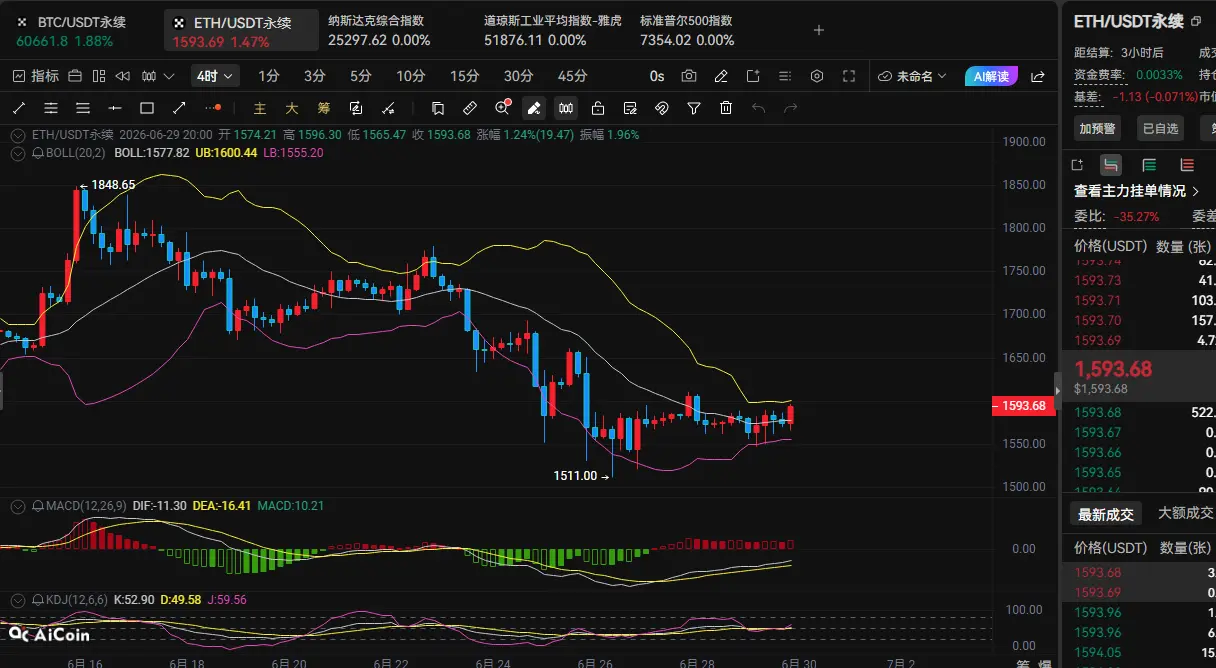Click the 加预警 button
The image size is (1216, 668).
coord(1098,128)
